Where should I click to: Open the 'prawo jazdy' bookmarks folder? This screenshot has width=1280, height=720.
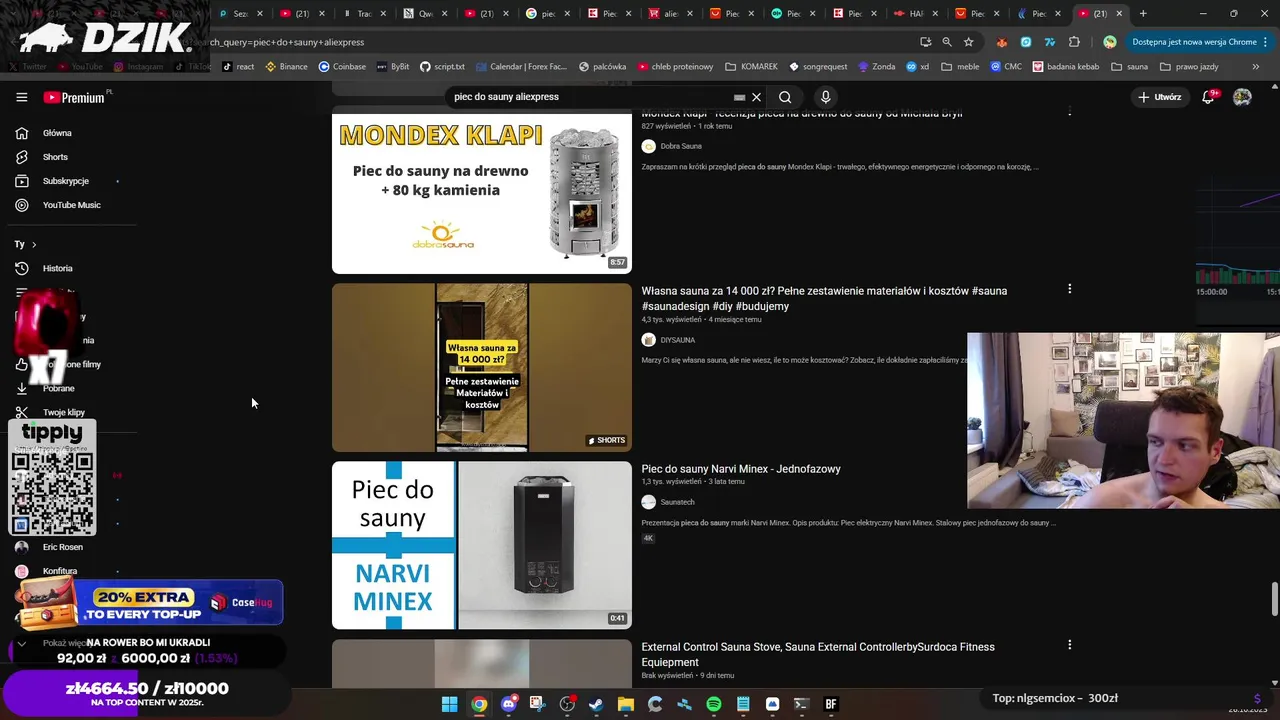pos(1189,67)
